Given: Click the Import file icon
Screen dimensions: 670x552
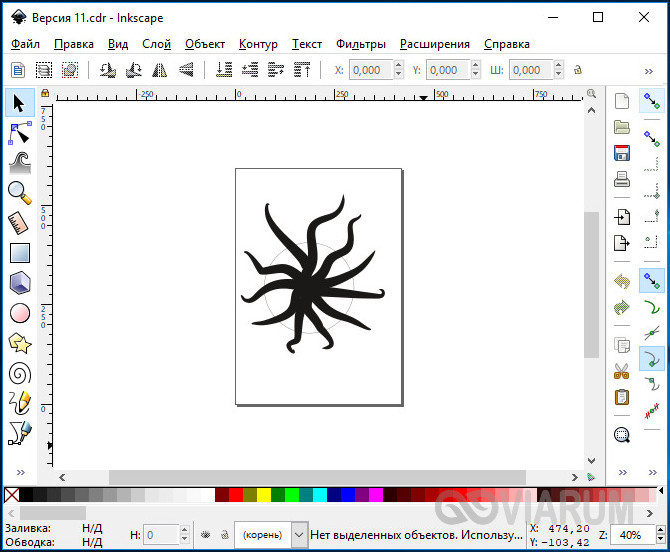Looking at the screenshot, I should [622, 217].
